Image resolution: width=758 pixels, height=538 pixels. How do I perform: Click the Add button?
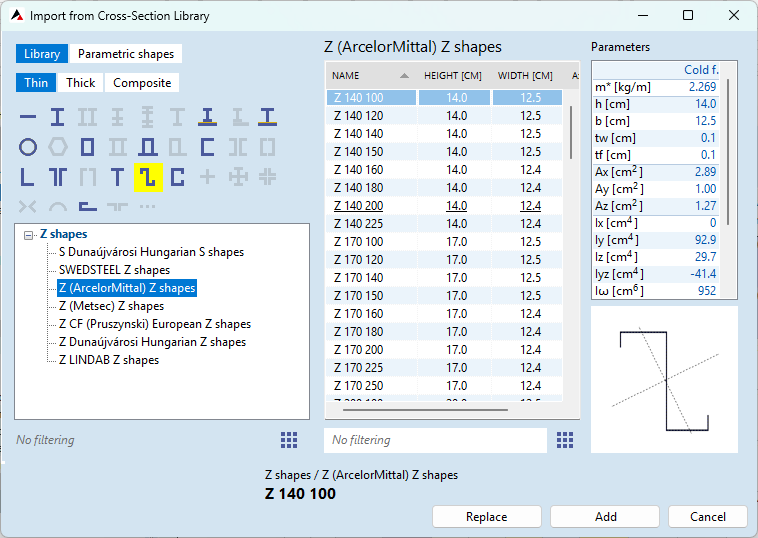605,517
